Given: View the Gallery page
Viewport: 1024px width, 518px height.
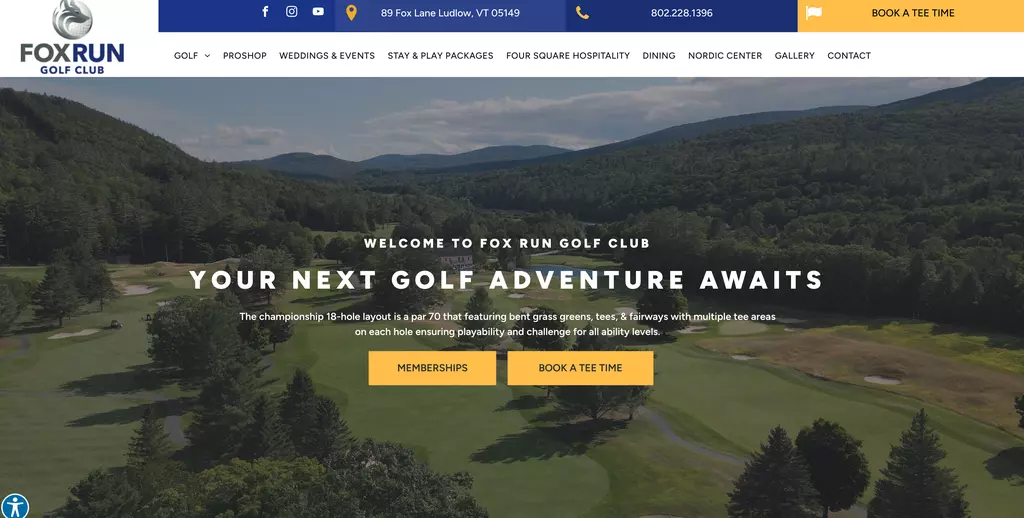Looking at the screenshot, I should click(795, 56).
